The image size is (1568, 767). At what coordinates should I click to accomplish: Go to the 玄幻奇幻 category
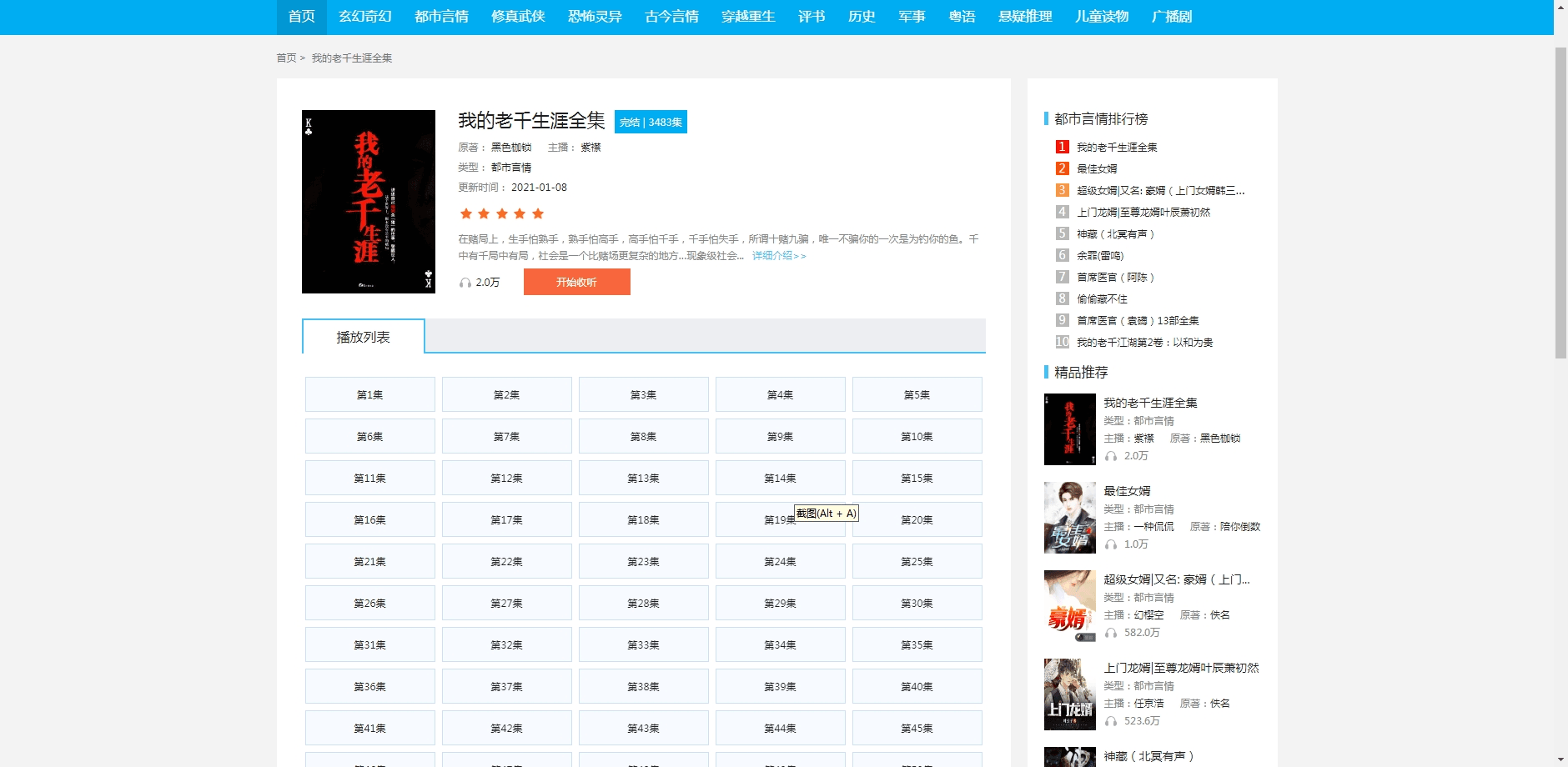[364, 17]
